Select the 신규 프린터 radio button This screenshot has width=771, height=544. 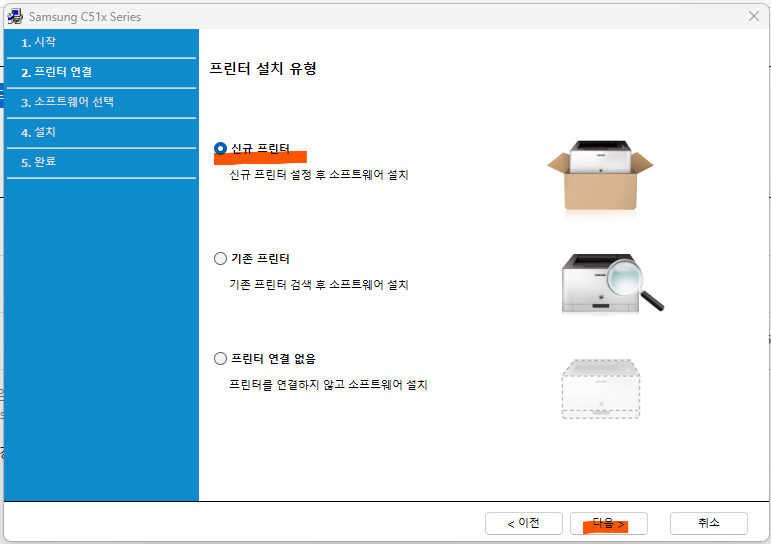pyautogui.click(x=220, y=148)
